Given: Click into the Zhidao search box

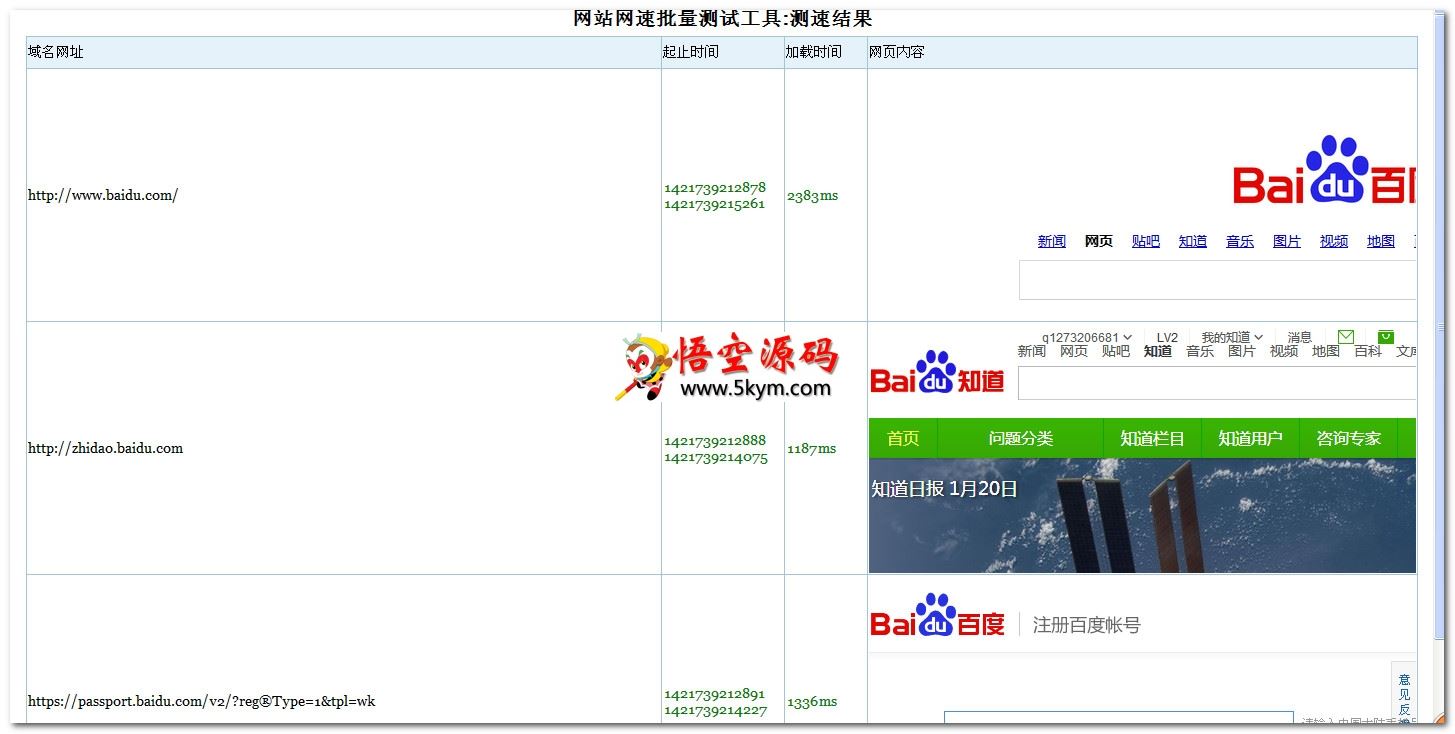Looking at the screenshot, I should click(x=1217, y=383).
